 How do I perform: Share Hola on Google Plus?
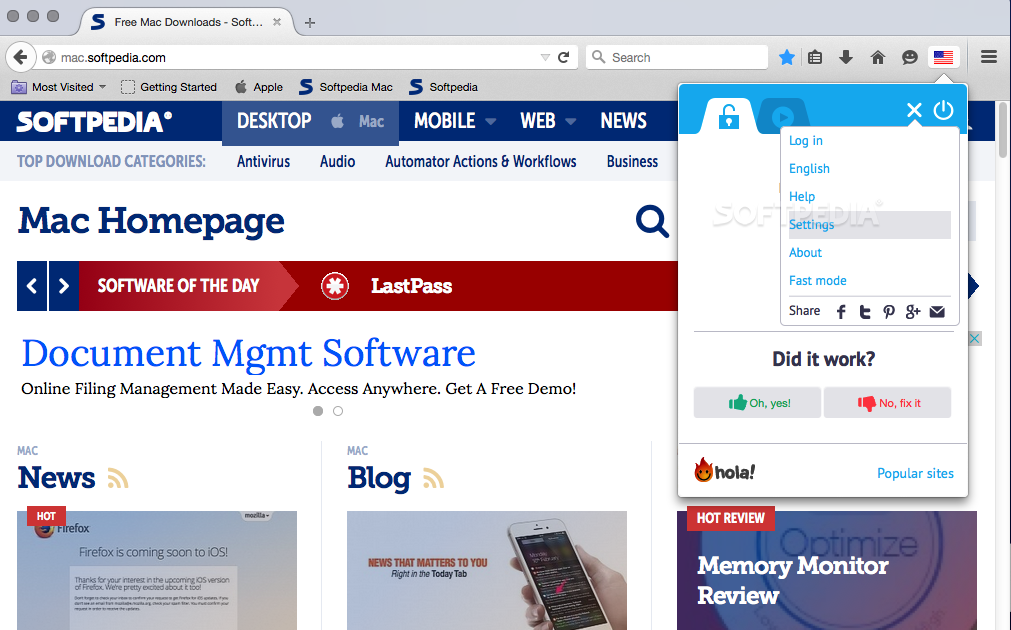(x=912, y=312)
